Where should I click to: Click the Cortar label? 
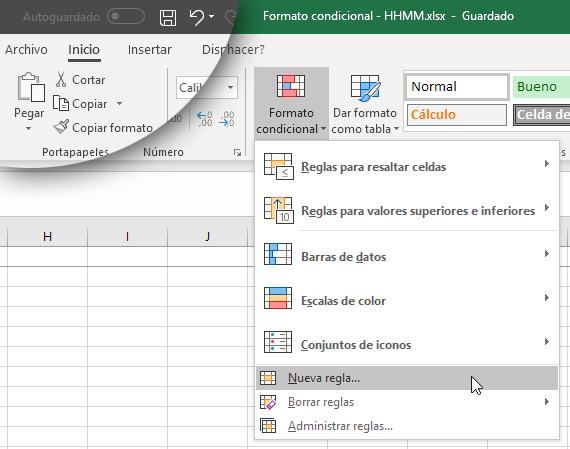coord(89,80)
